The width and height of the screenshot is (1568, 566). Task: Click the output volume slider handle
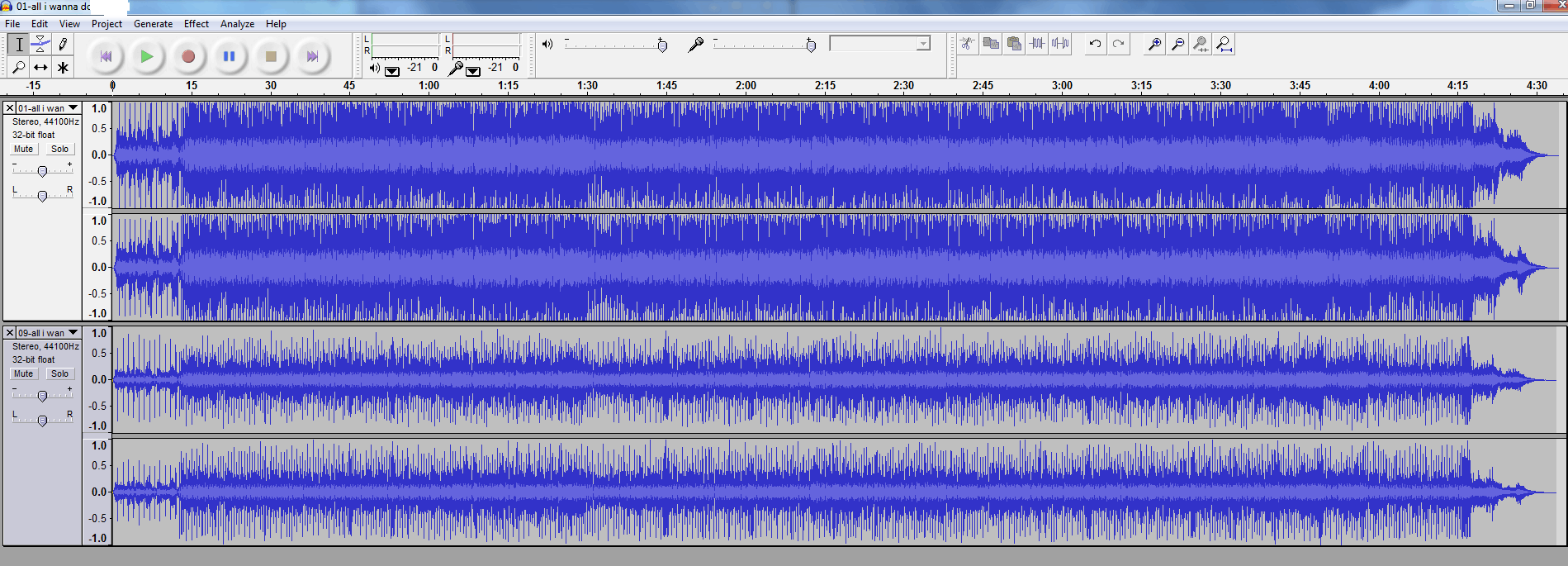coord(662,45)
